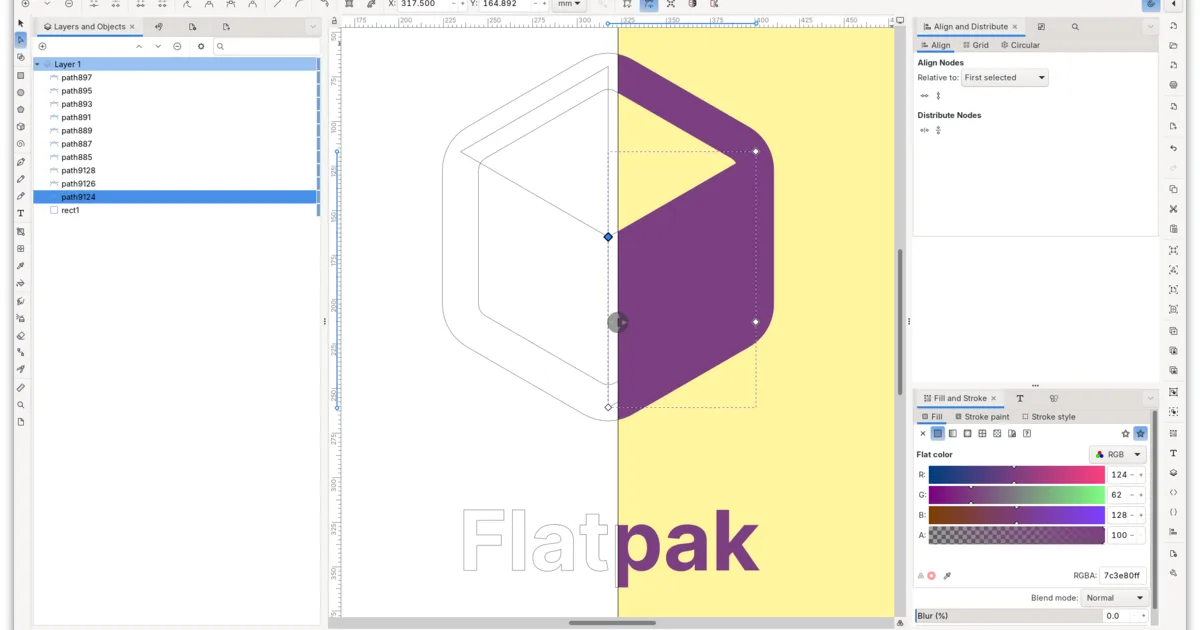Click the green G channel slider
Image resolution: width=1200 pixels, height=630 pixels.
pos(1016,495)
